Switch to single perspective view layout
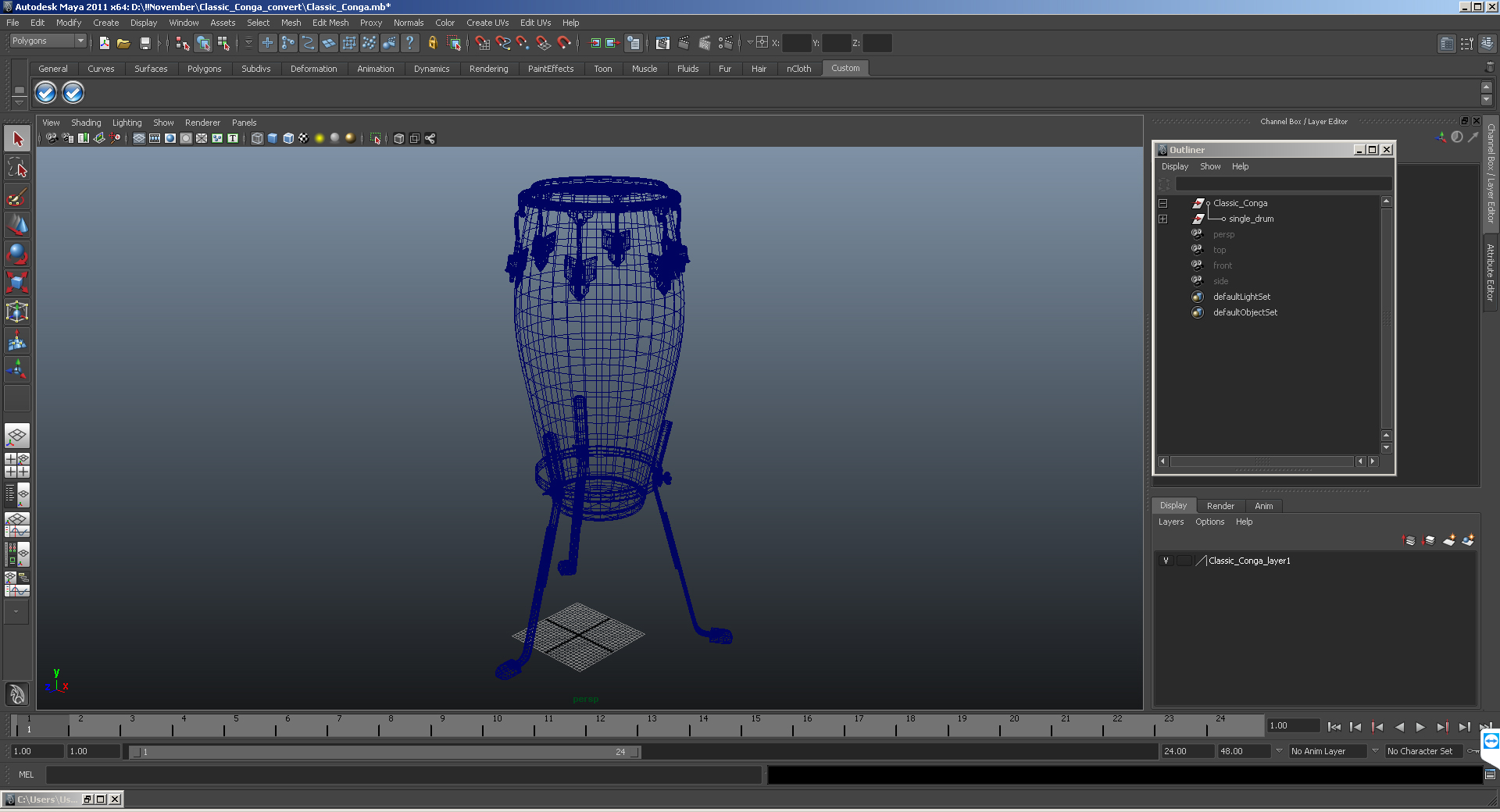 coord(17,436)
